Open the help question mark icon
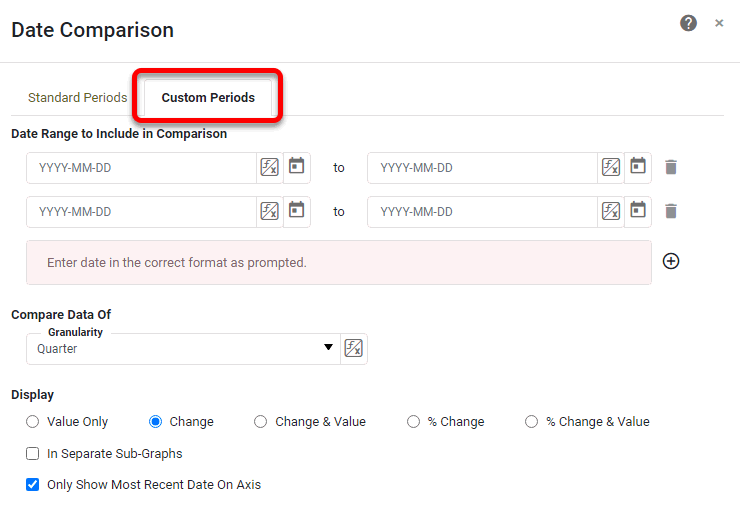The image size is (742, 507). pyautogui.click(x=688, y=23)
